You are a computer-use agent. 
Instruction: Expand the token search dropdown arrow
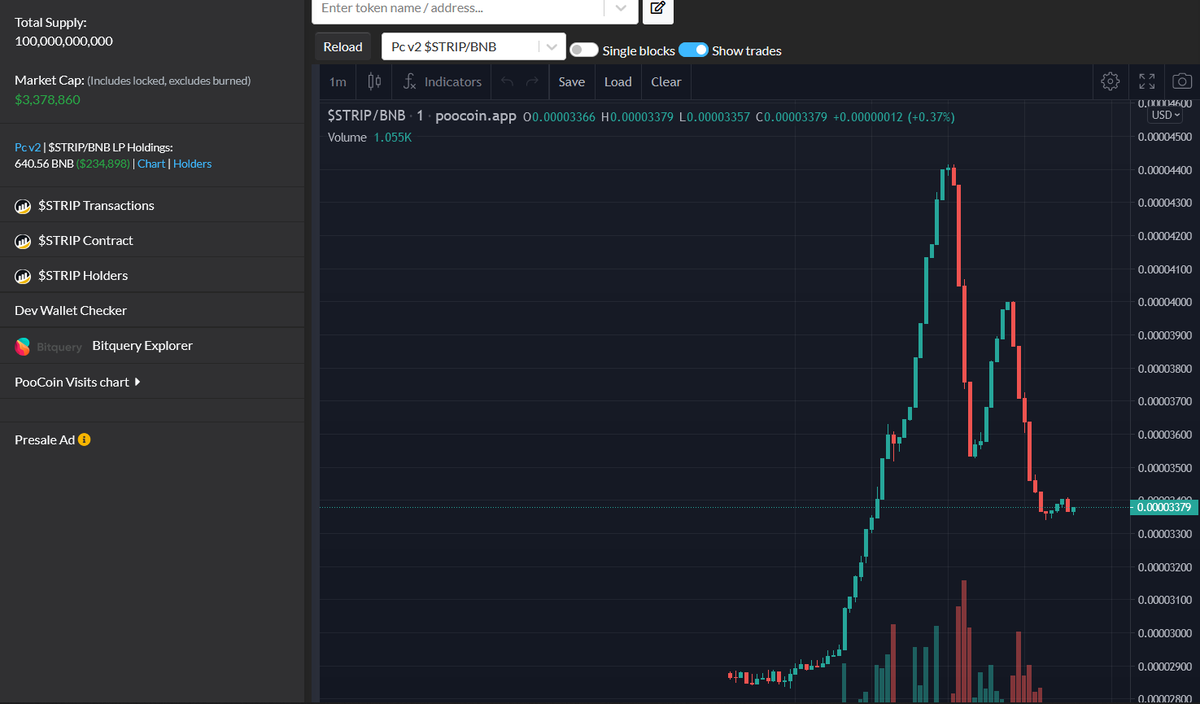tap(620, 9)
